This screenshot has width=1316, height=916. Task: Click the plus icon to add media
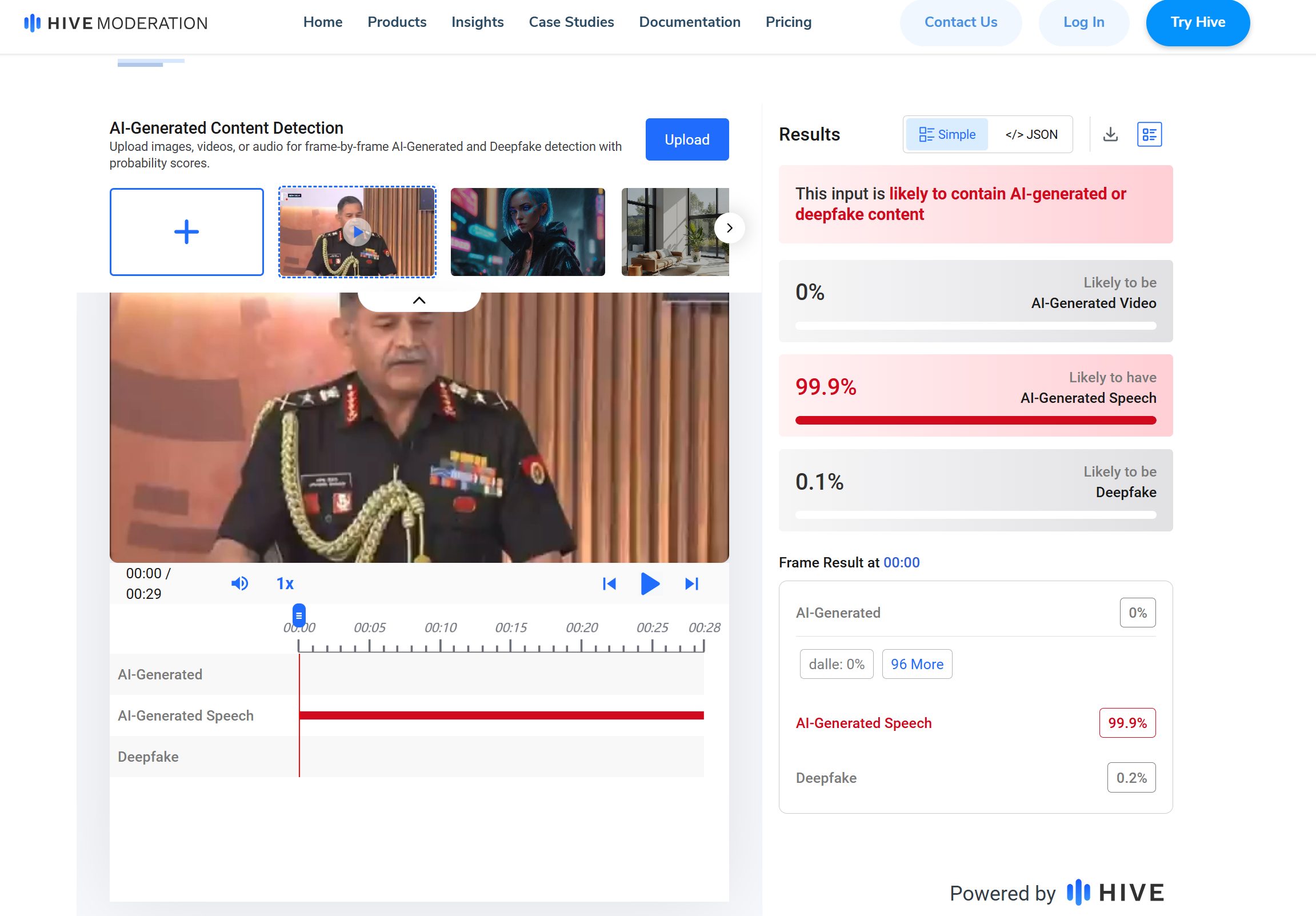coord(186,231)
